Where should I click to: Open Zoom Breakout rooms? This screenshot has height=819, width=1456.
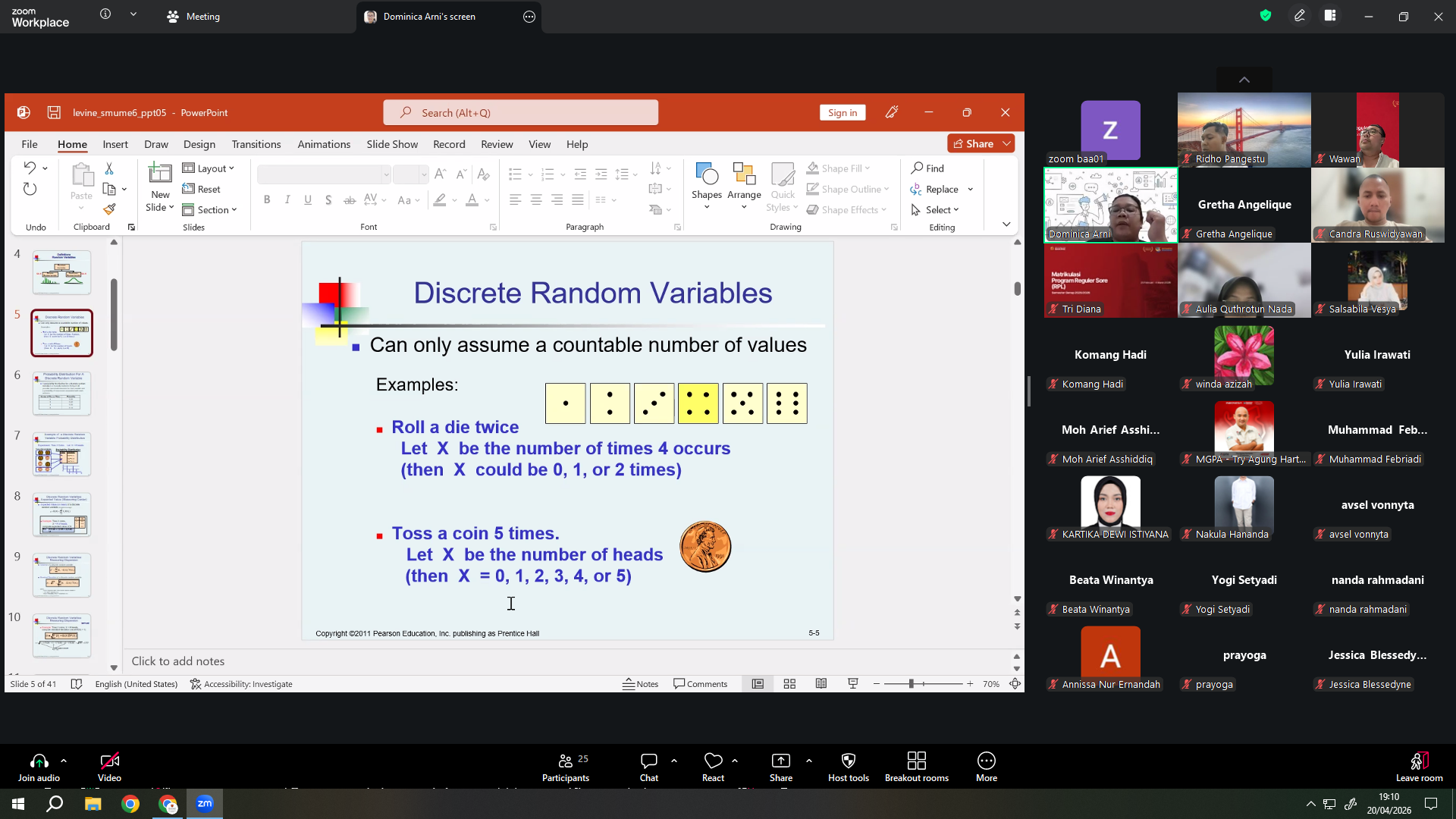pyautogui.click(x=917, y=767)
